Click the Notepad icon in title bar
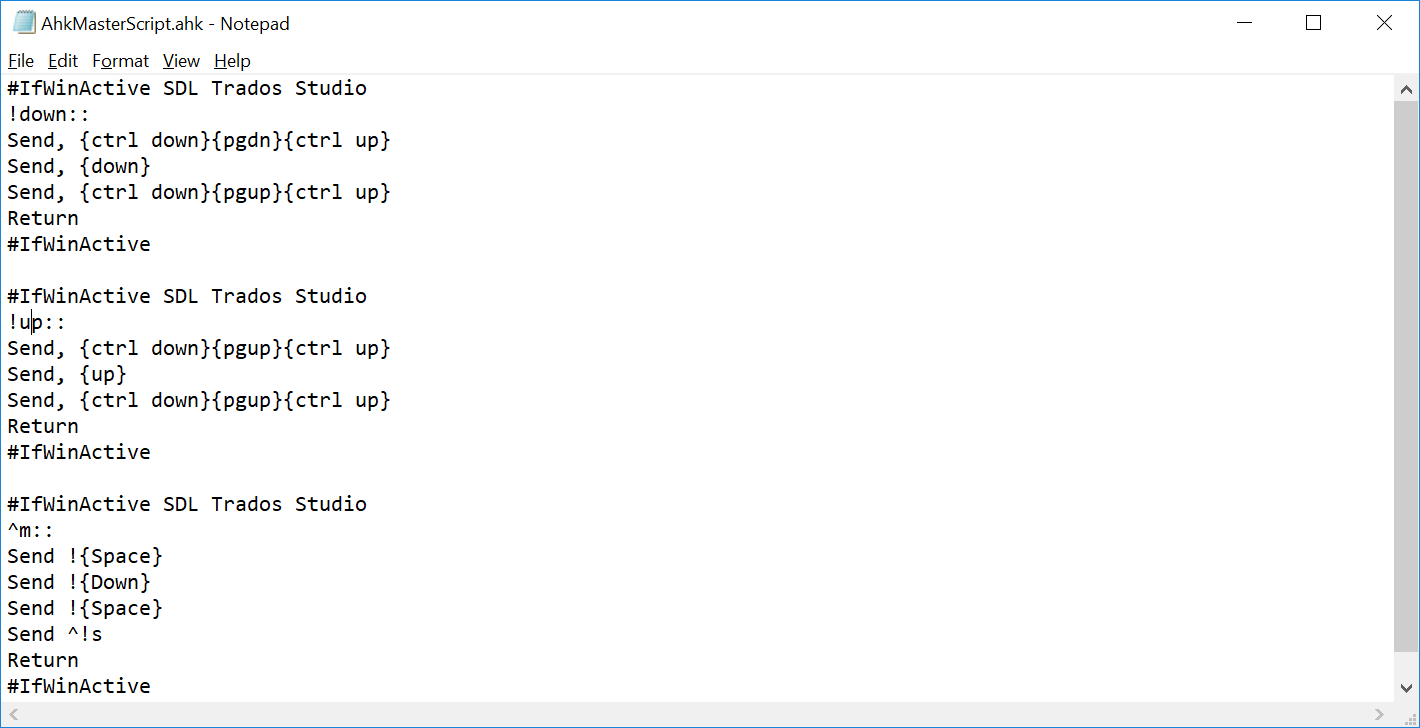The image size is (1420, 728). tap(23, 23)
